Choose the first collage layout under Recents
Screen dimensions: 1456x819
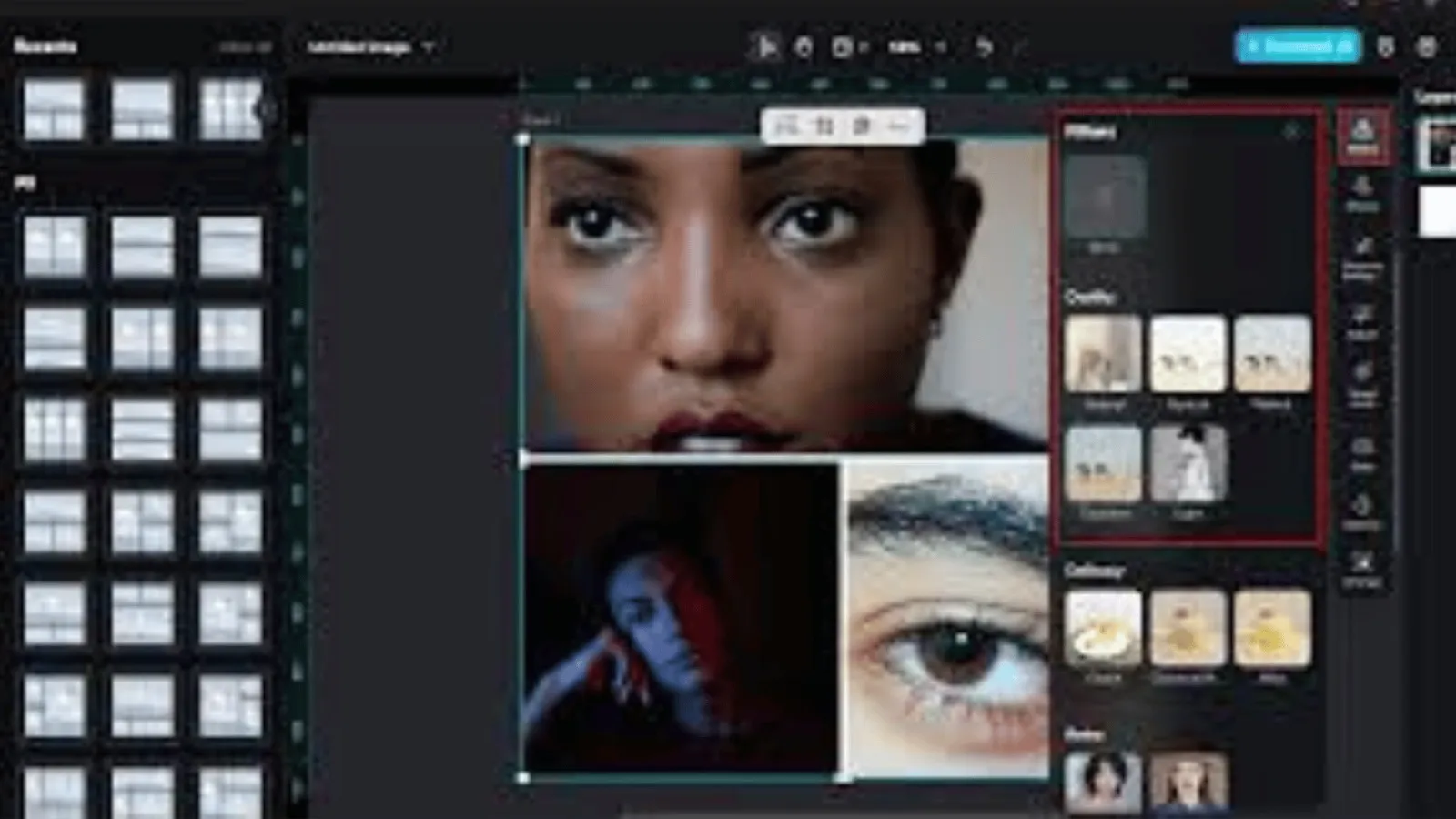[x=55, y=110]
